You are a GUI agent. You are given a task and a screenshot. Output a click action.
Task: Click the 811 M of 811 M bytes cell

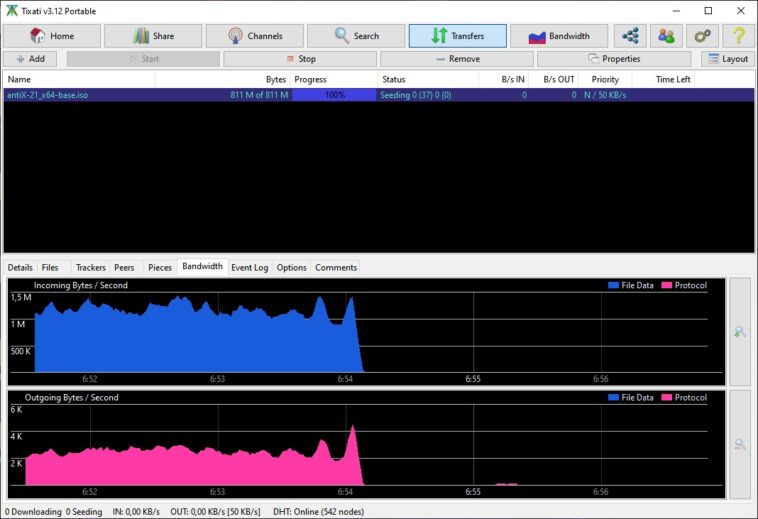coord(259,95)
